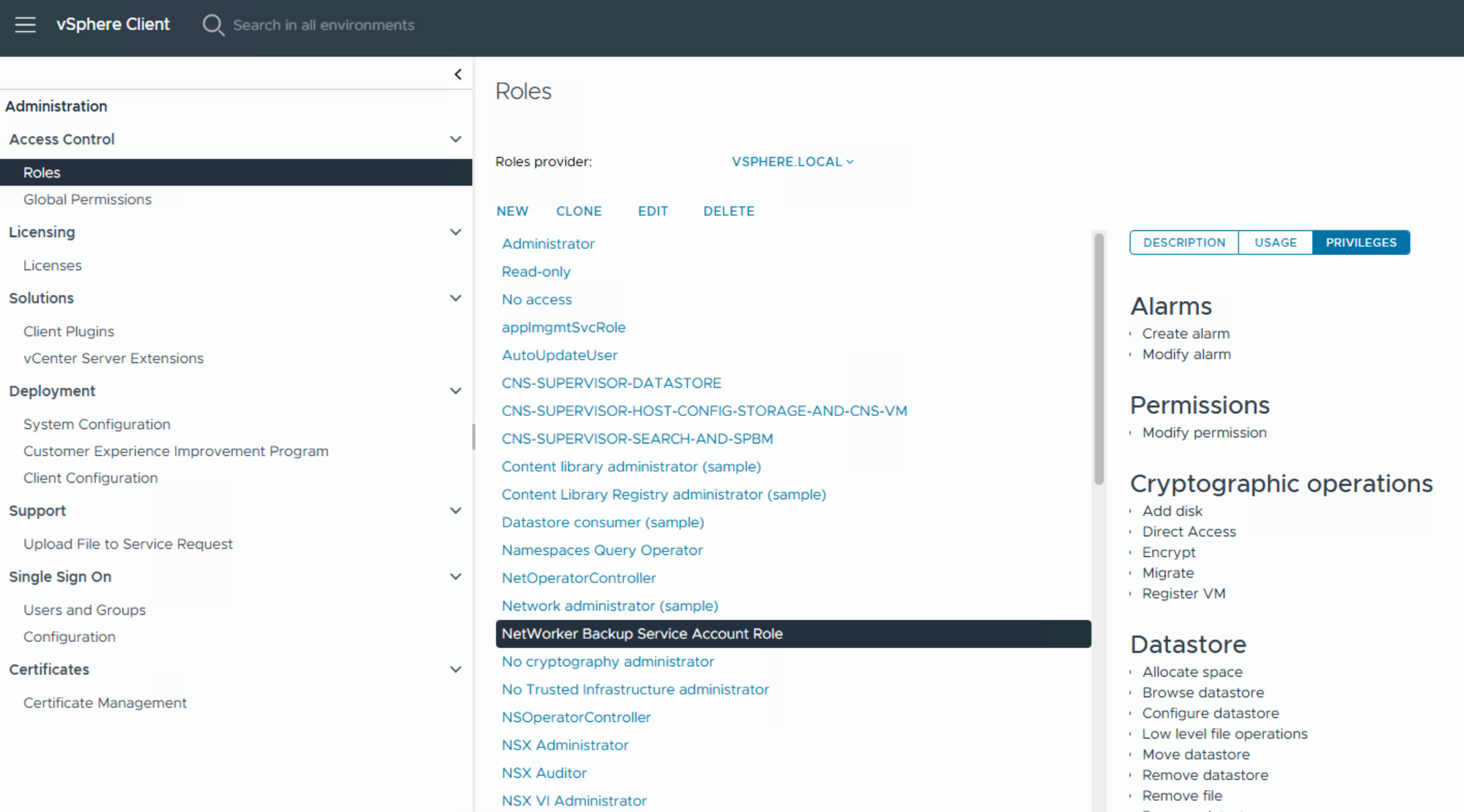The width and height of the screenshot is (1464, 812).
Task: Click the EDIT button
Action: point(653,210)
